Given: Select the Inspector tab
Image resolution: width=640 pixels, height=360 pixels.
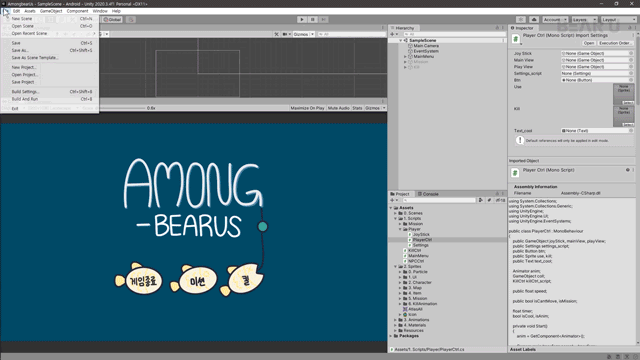Looking at the screenshot, I should click(x=522, y=28).
